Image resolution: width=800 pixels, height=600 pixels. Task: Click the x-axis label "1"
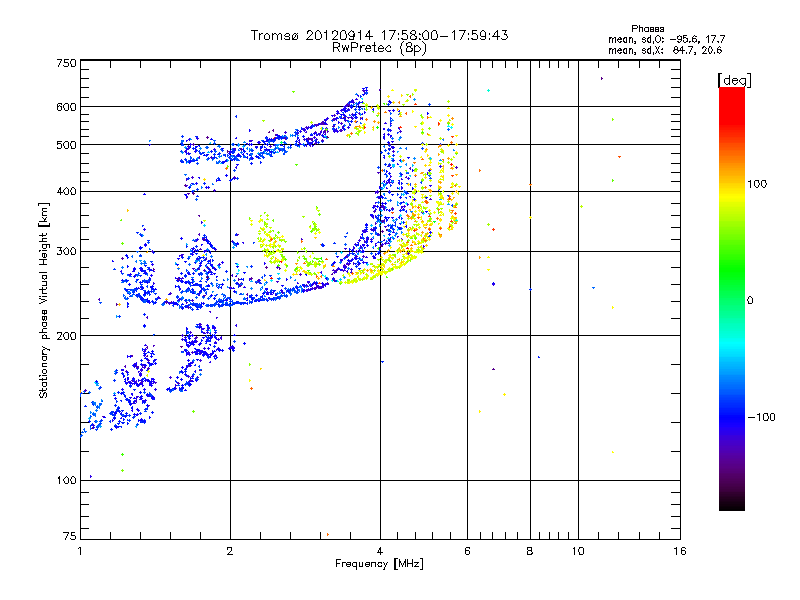80,551
